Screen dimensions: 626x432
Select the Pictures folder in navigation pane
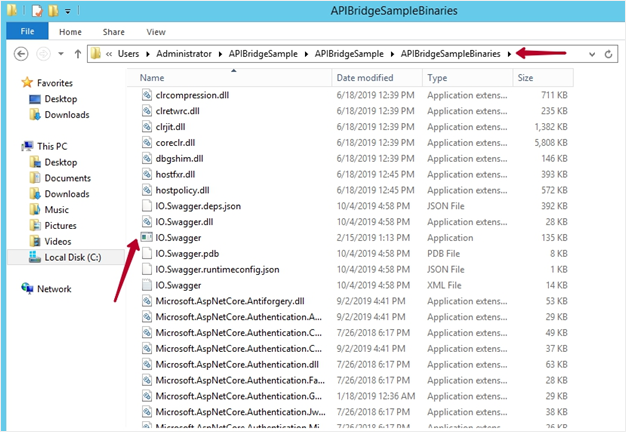click(60, 226)
